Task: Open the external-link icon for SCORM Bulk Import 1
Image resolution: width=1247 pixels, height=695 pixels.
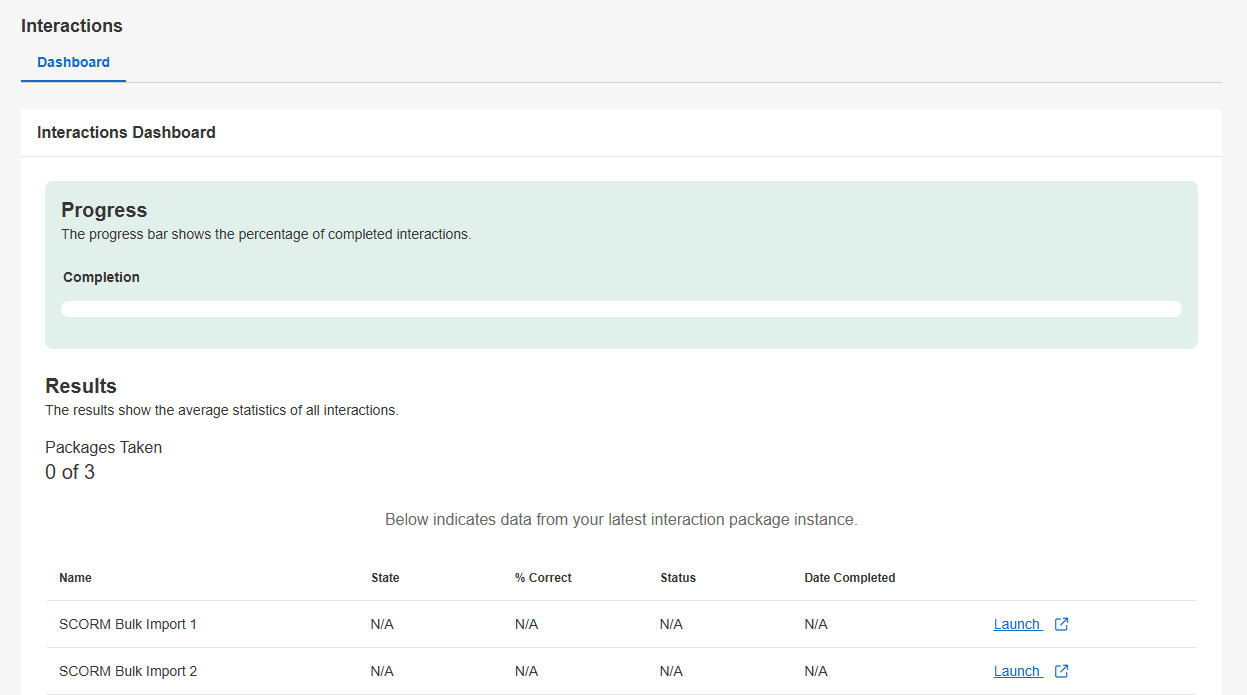Action: click(x=1062, y=624)
